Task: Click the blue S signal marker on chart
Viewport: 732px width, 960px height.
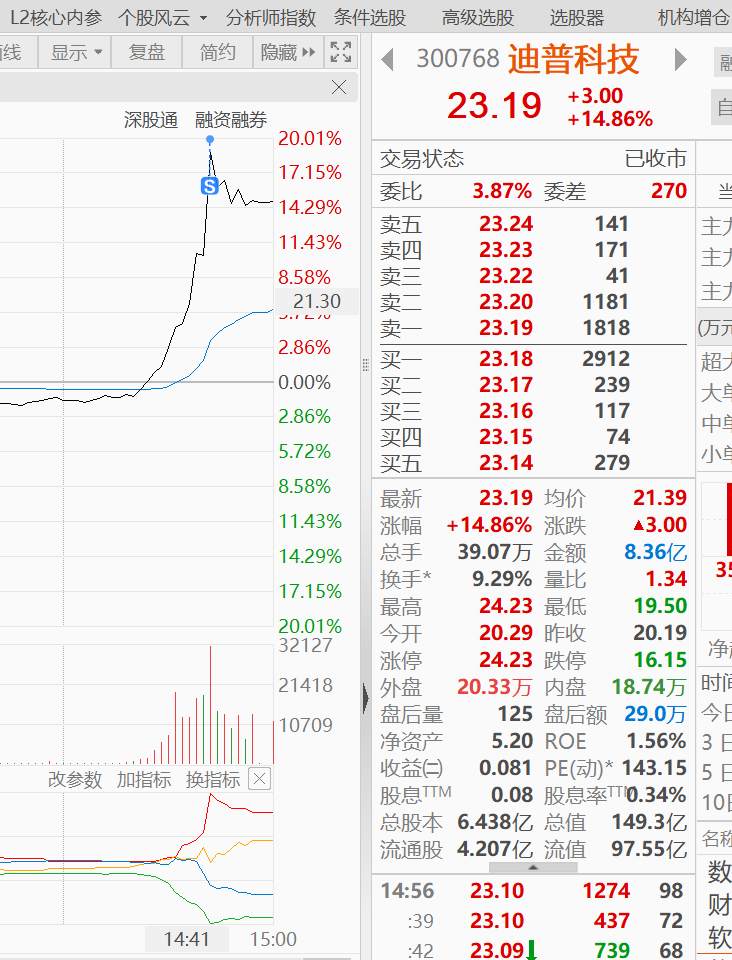Action: pyautogui.click(x=210, y=186)
